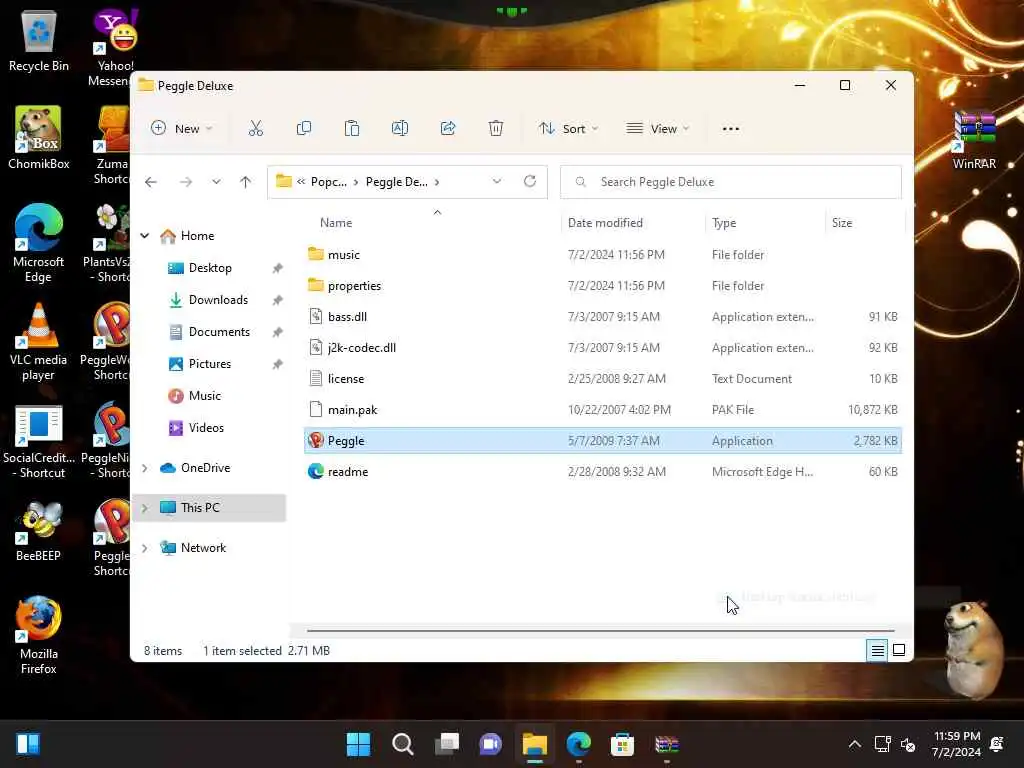Open Widgets button on taskbar
The width and height of the screenshot is (1024, 768).
(28, 744)
